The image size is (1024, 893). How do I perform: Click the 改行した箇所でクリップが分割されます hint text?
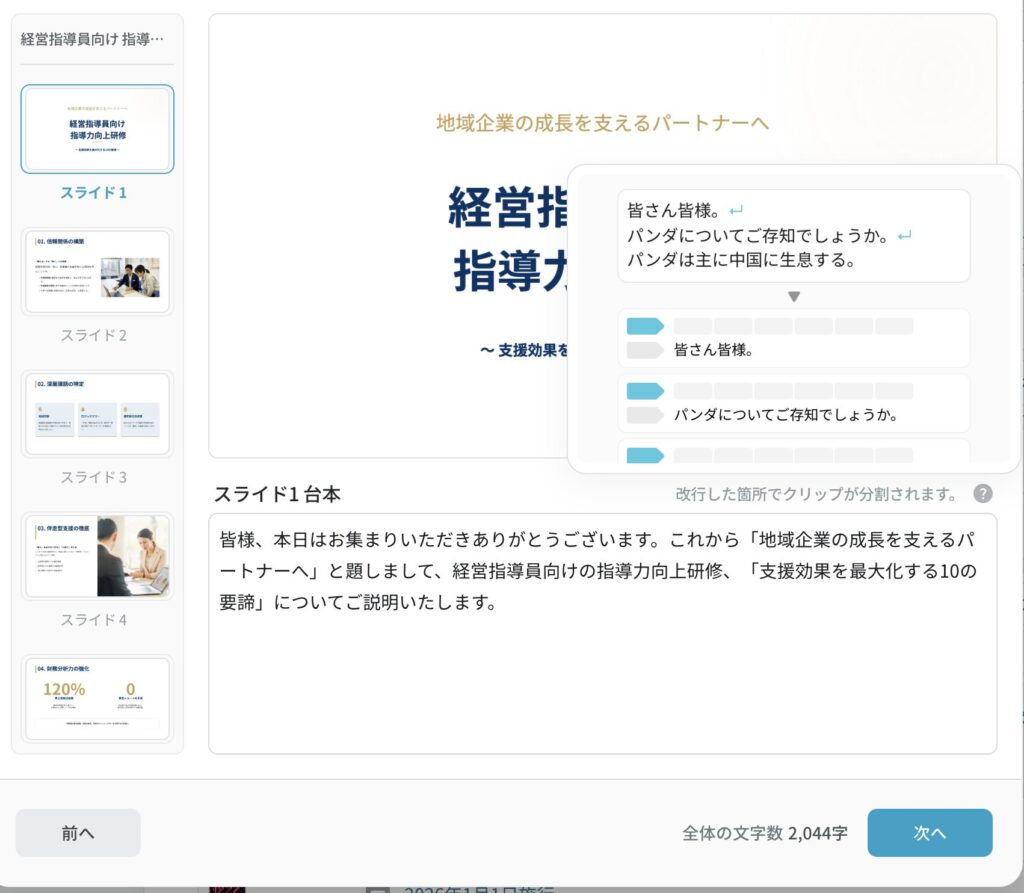tap(815, 495)
